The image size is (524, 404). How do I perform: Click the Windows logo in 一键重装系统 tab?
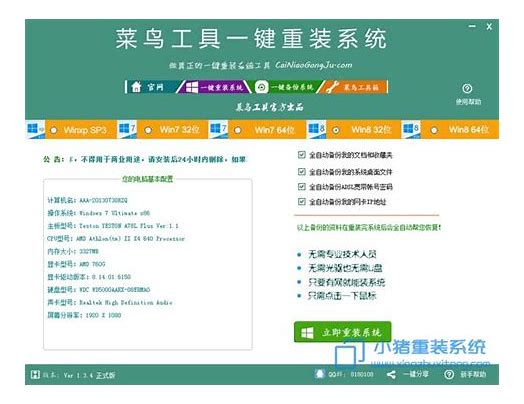click(x=192, y=88)
